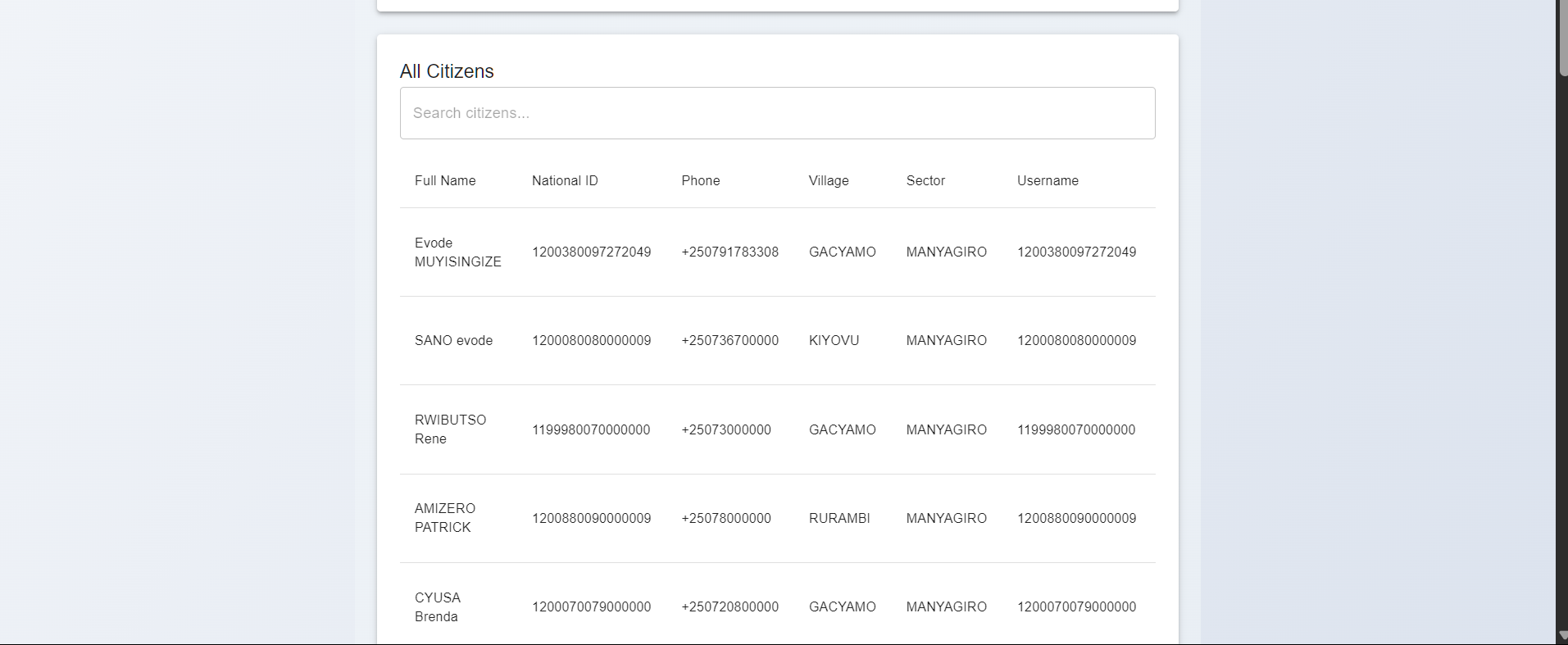1568x645 pixels.
Task: Click the Sector column header
Action: point(925,180)
